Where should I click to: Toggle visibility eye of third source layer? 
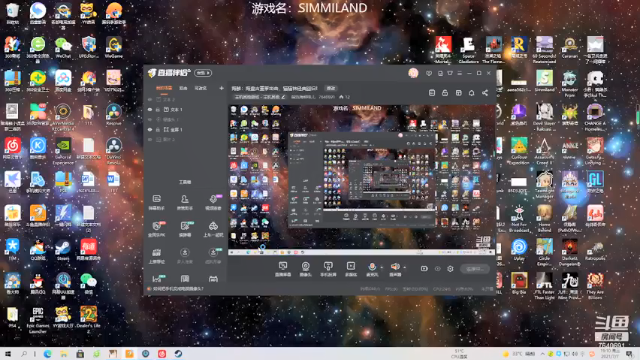click(x=150, y=120)
